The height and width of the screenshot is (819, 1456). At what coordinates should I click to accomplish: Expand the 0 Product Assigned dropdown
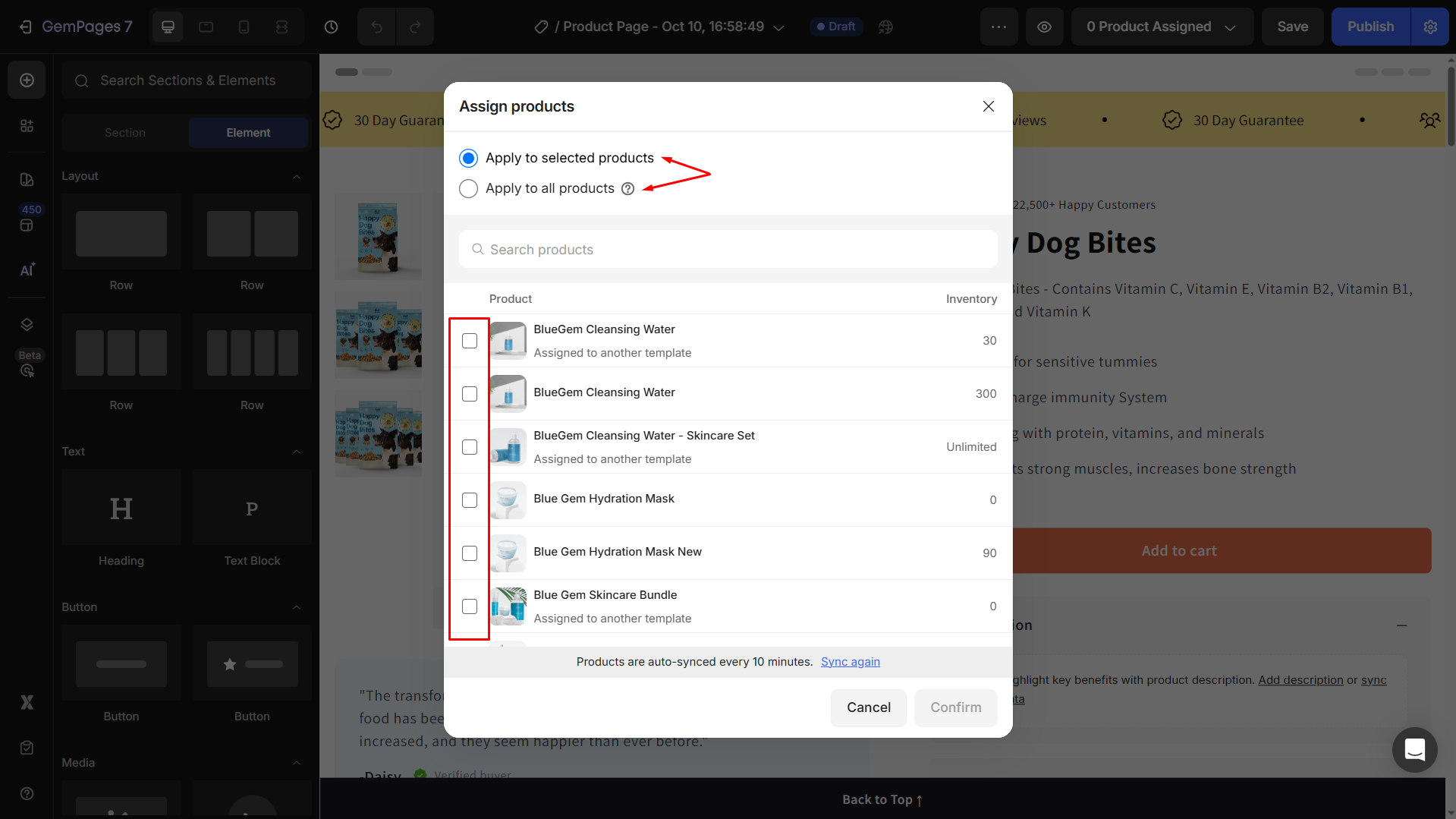(x=1161, y=27)
